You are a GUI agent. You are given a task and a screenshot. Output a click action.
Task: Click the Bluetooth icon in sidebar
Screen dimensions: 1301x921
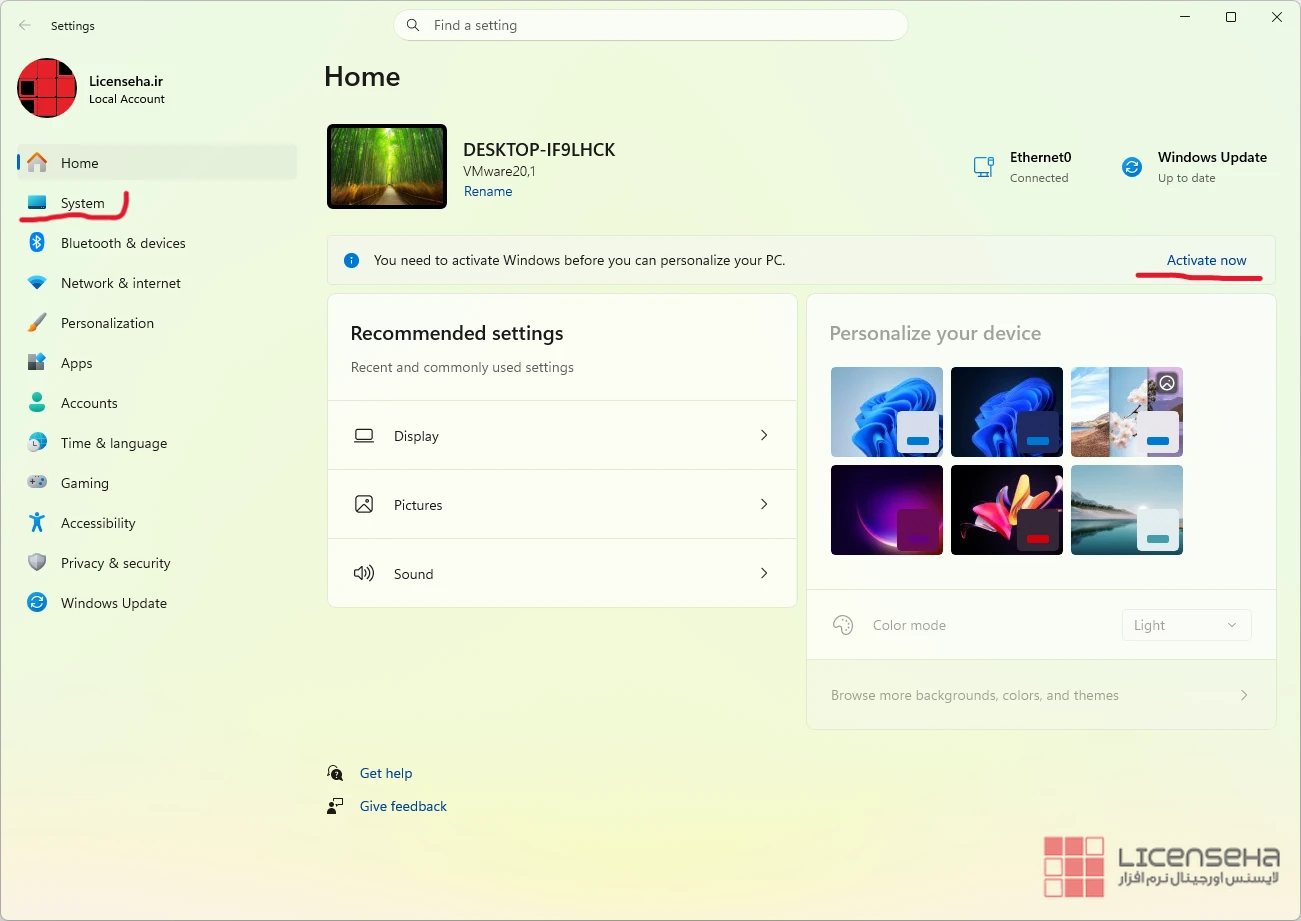click(x=37, y=243)
